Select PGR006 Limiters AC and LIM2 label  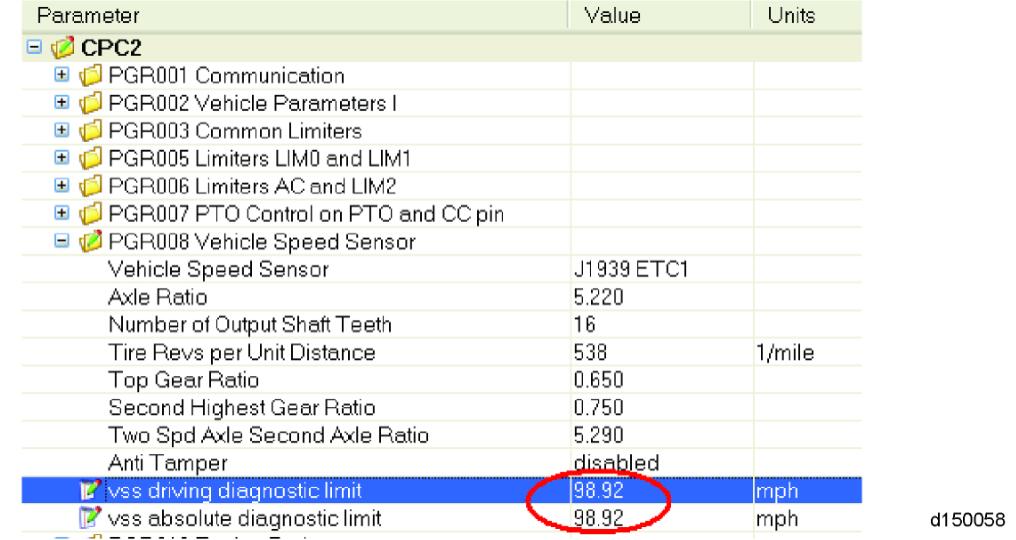(x=252, y=186)
